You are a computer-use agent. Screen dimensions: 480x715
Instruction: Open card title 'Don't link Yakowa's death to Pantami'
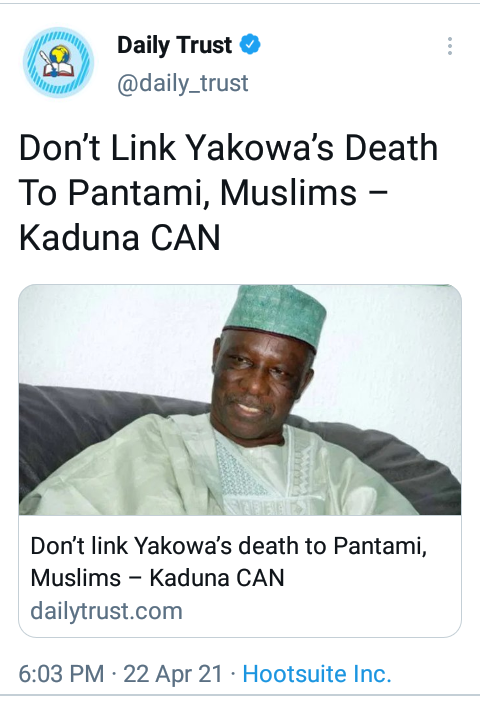point(229,545)
